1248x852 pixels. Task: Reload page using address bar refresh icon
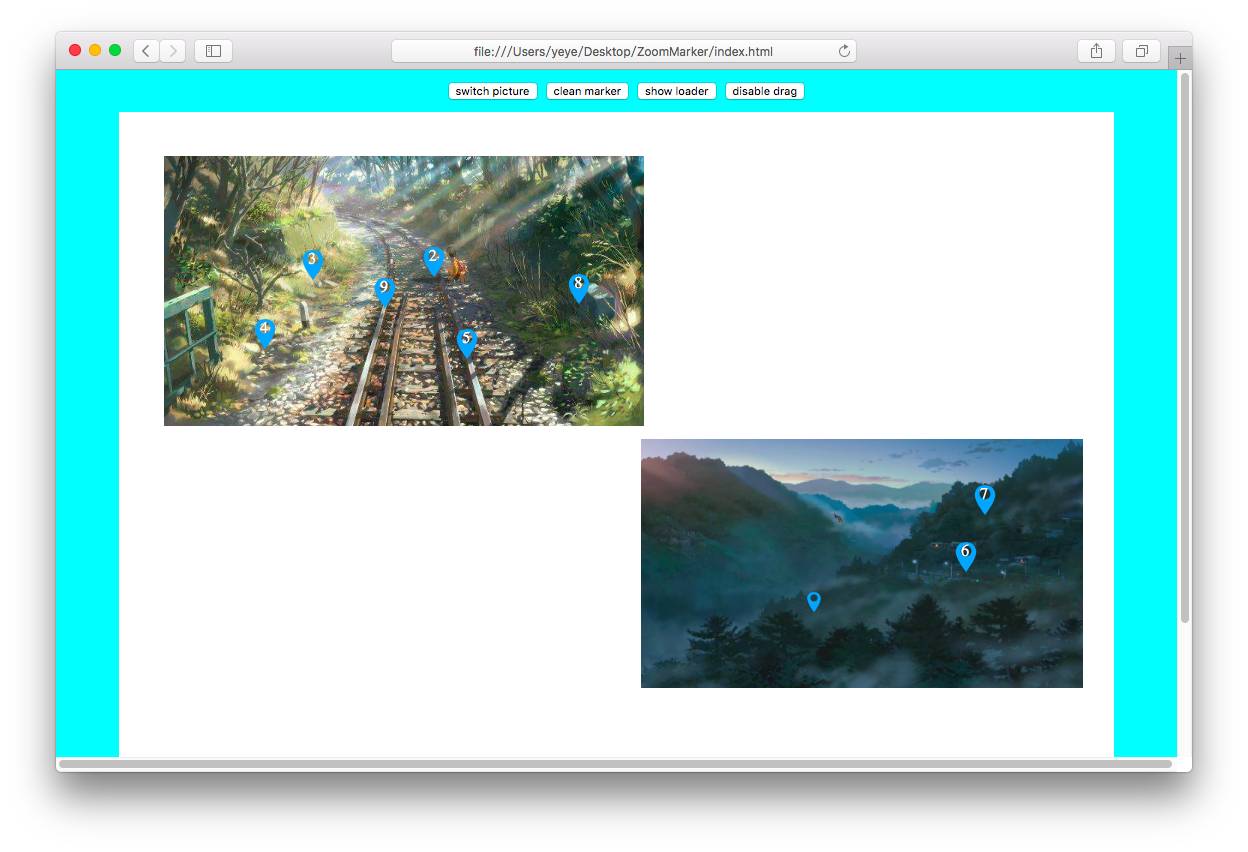[x=844, y=51]
